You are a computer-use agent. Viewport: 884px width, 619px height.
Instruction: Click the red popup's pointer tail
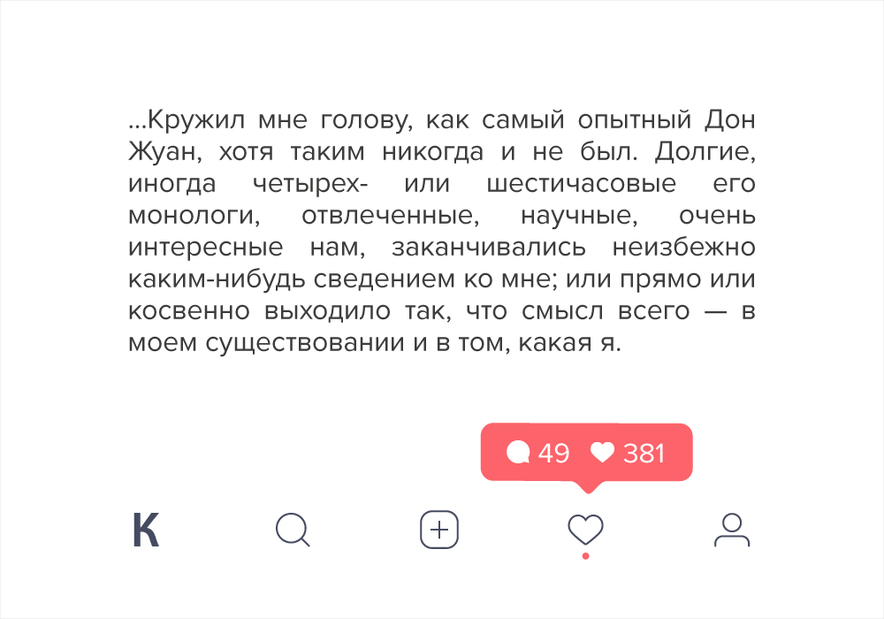click(587, 487)
